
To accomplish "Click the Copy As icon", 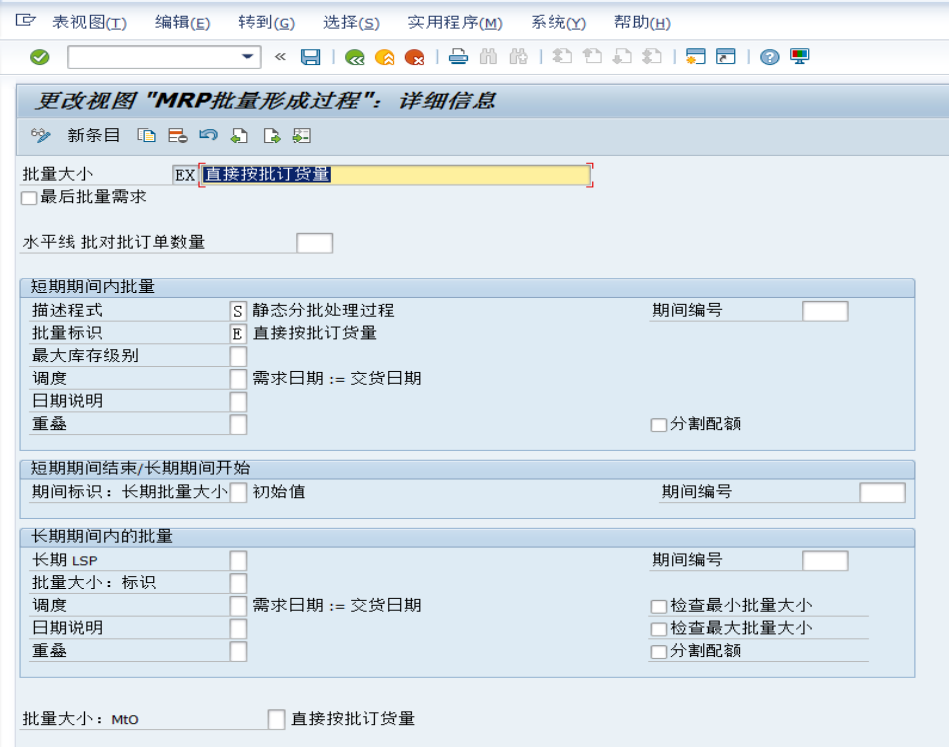I will pos(146,136).
